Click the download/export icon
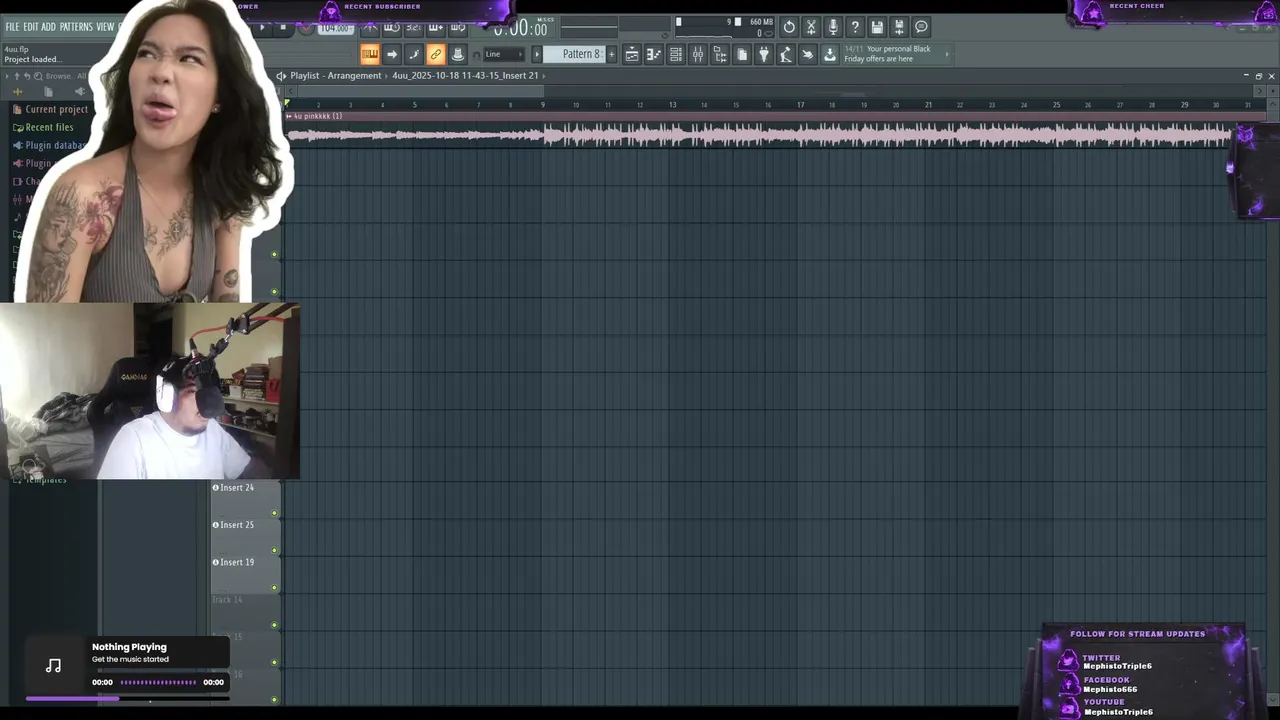Screen dimensions: 1280x720 coord(830,54)
